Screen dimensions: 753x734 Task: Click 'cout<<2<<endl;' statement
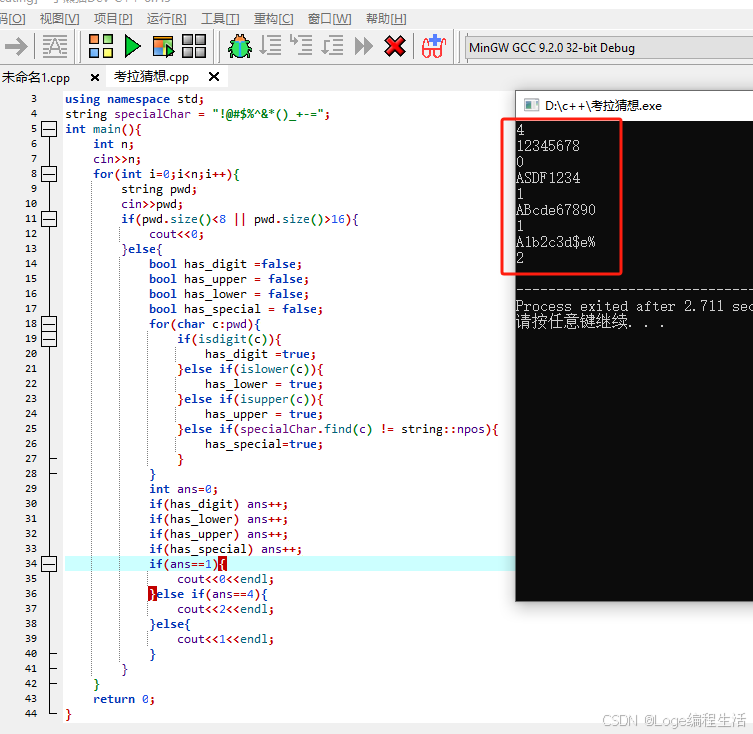[x=225, y=609]
